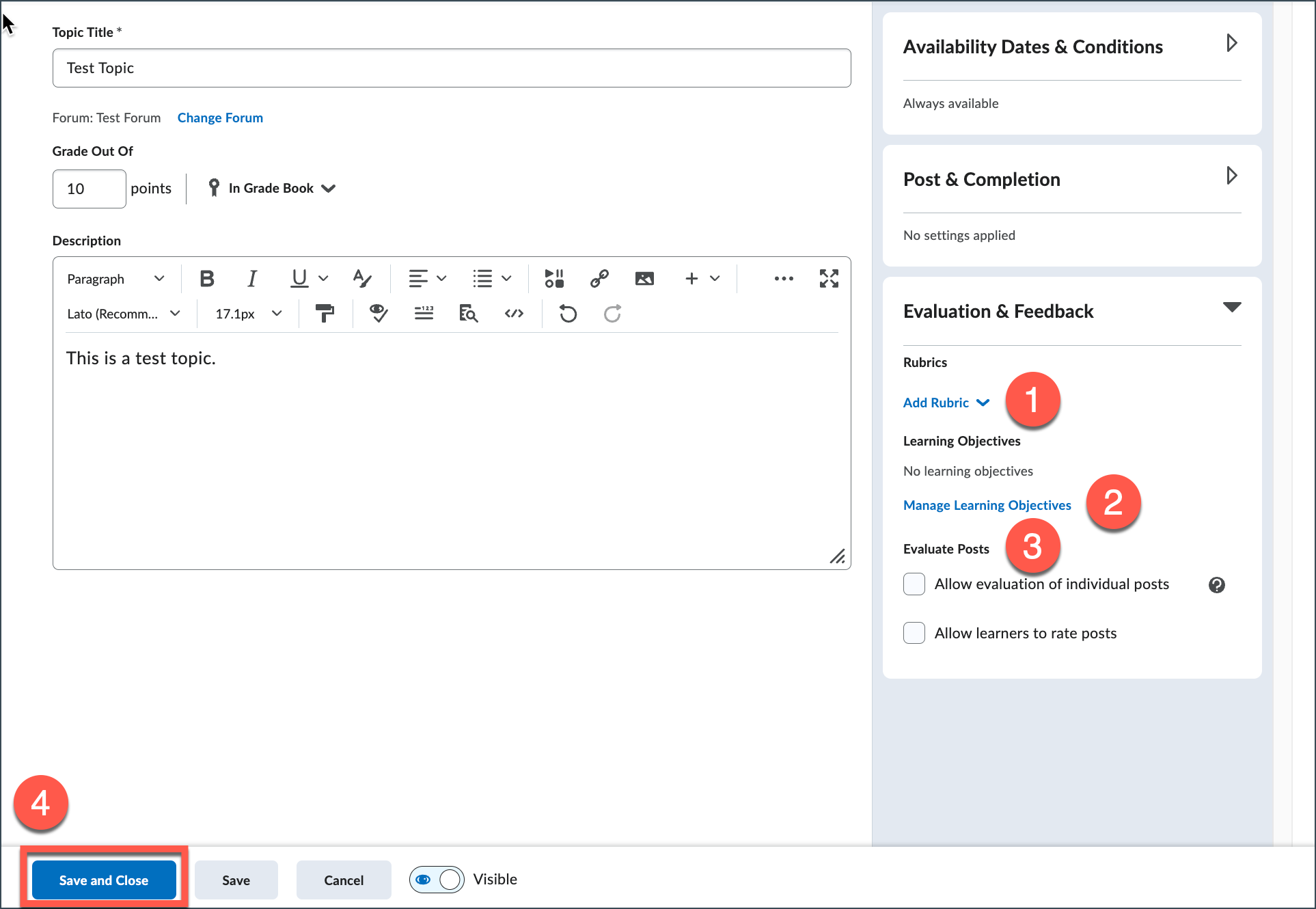The width and height of the screenshot is (1316, 909).
Task: Toggle the topic Visible switch
Action: coord(436,880)
